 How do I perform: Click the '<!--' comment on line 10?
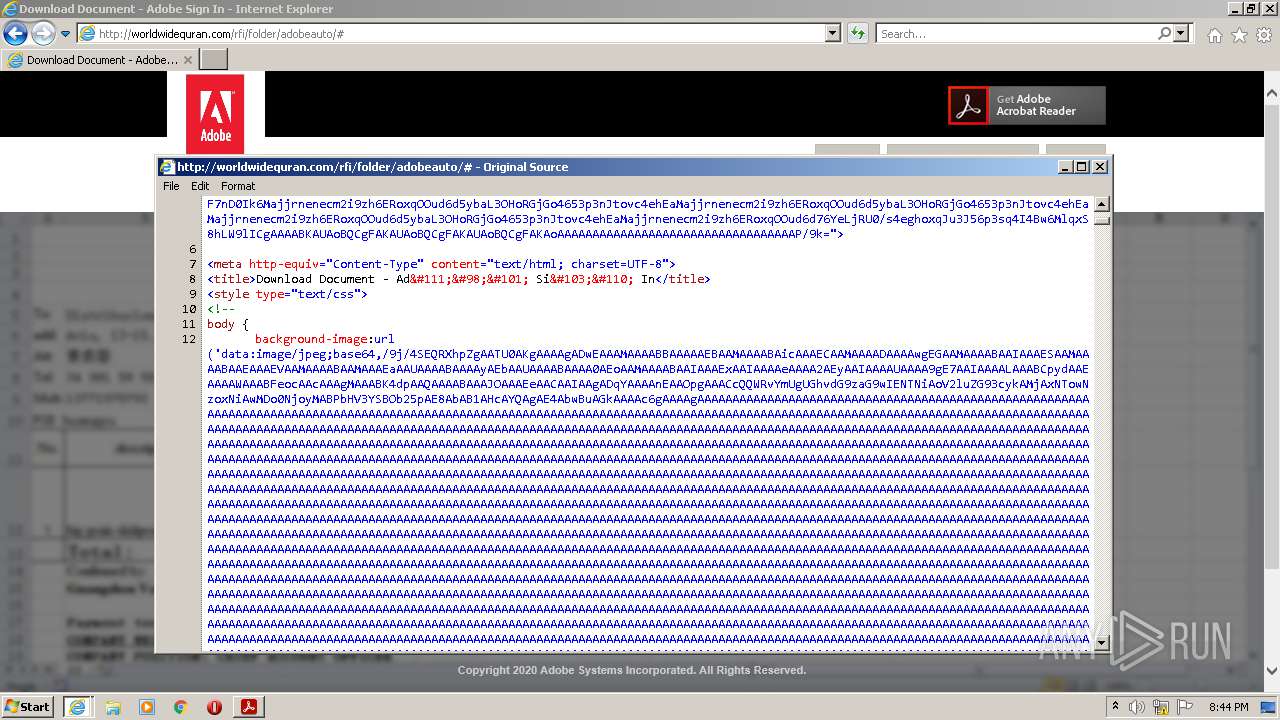click(x=220, y=309)
